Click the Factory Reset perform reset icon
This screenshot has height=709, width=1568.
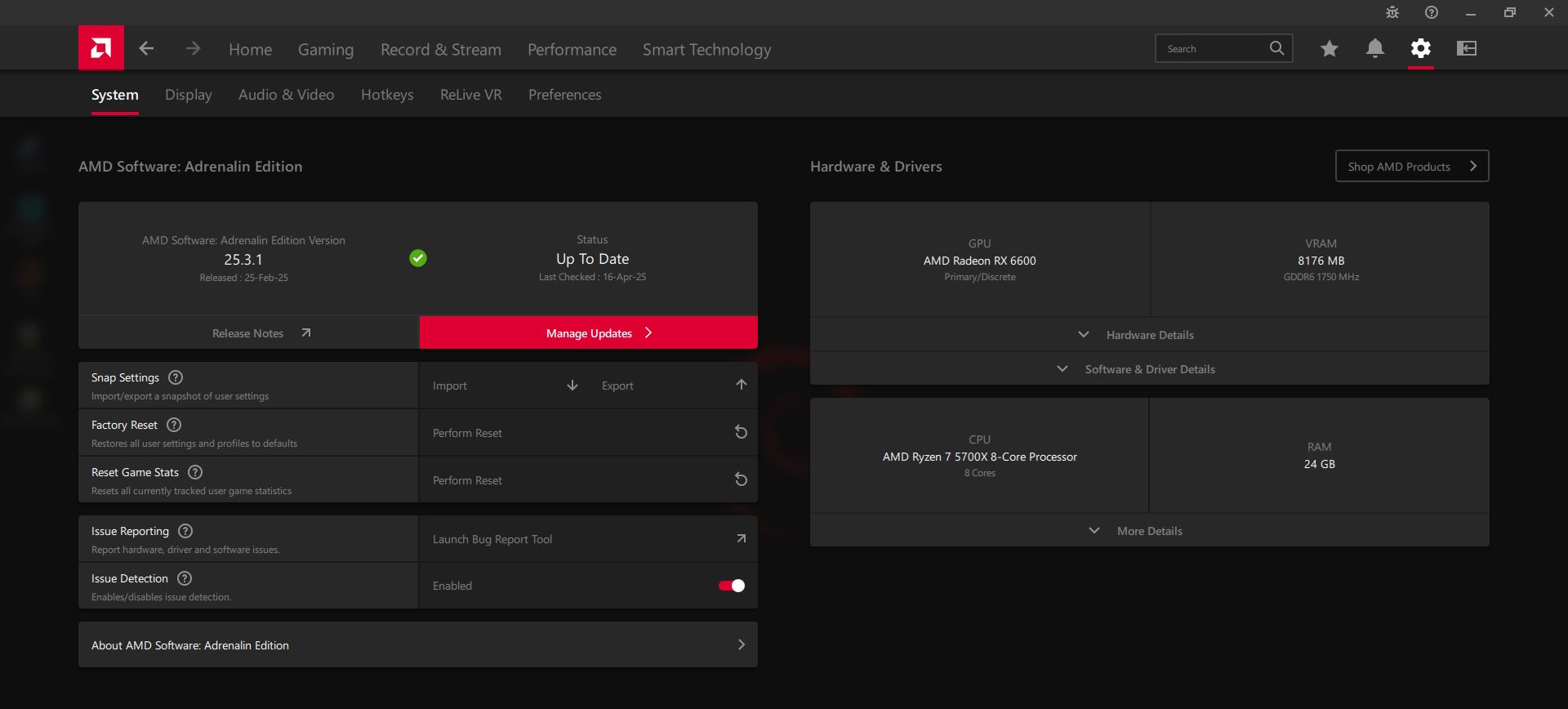[740, 432]
